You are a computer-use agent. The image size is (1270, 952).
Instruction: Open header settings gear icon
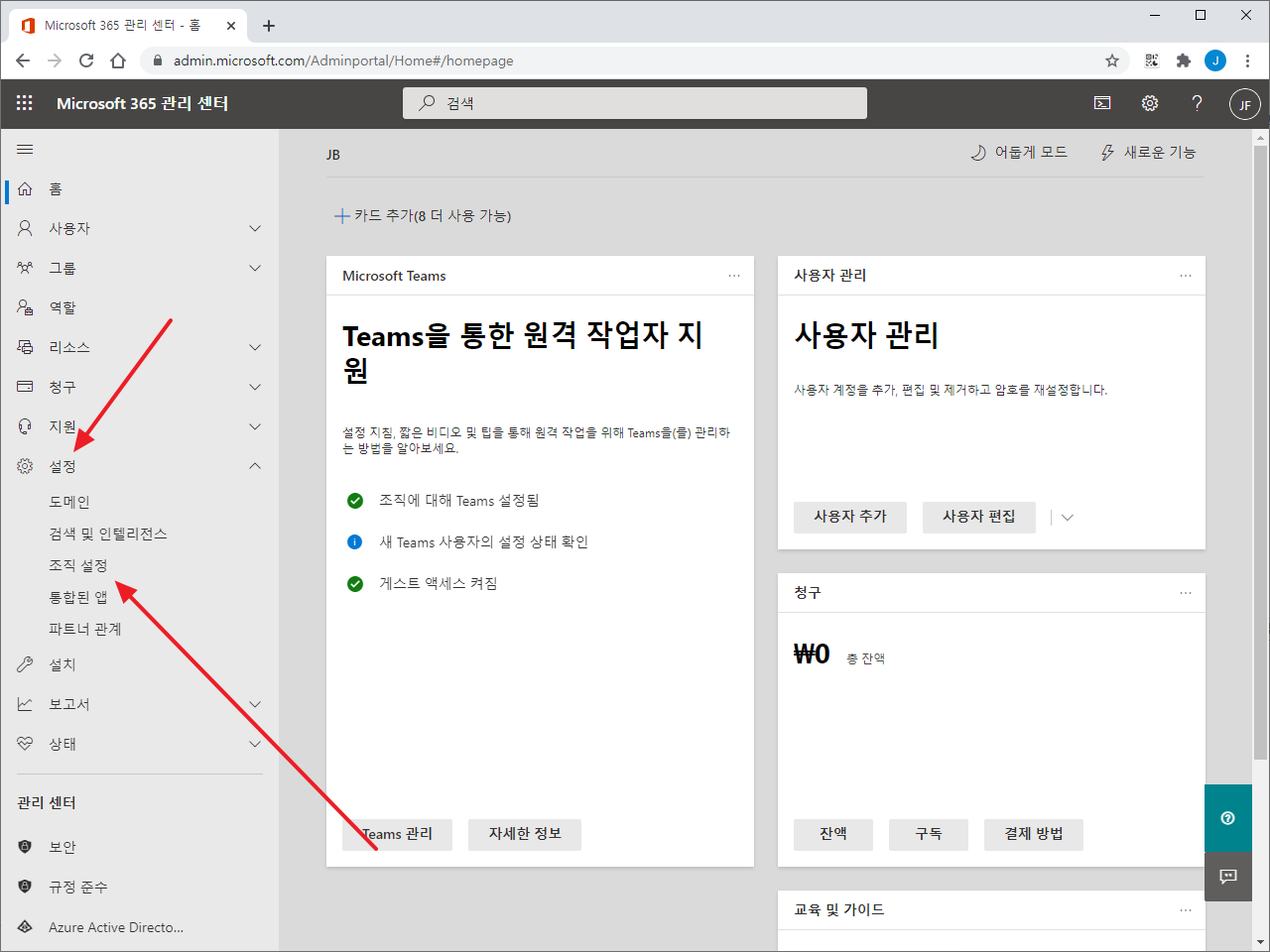[1150, 103]
